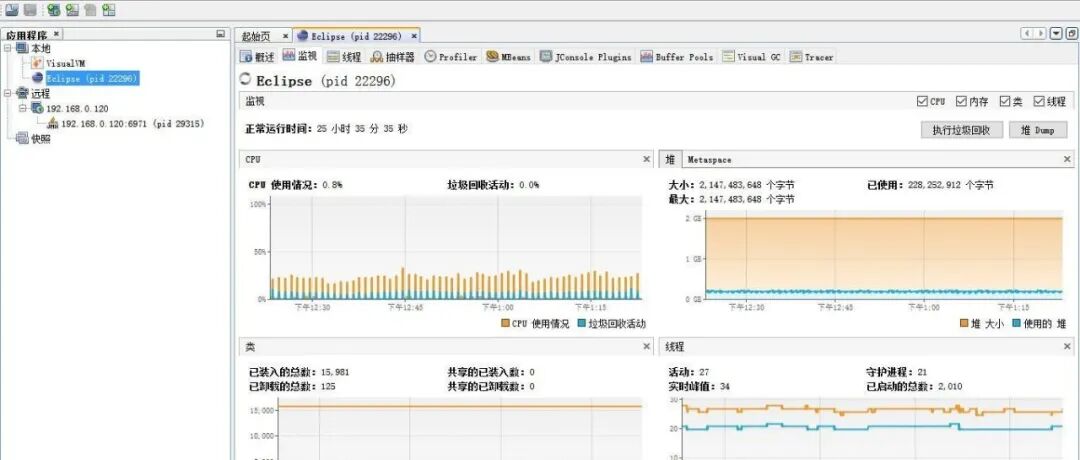The height and width of the screenshot is (460, 1080).
Task: Minimize the 应用程序 panel via its corner icon
Action: tap(220, 34)
